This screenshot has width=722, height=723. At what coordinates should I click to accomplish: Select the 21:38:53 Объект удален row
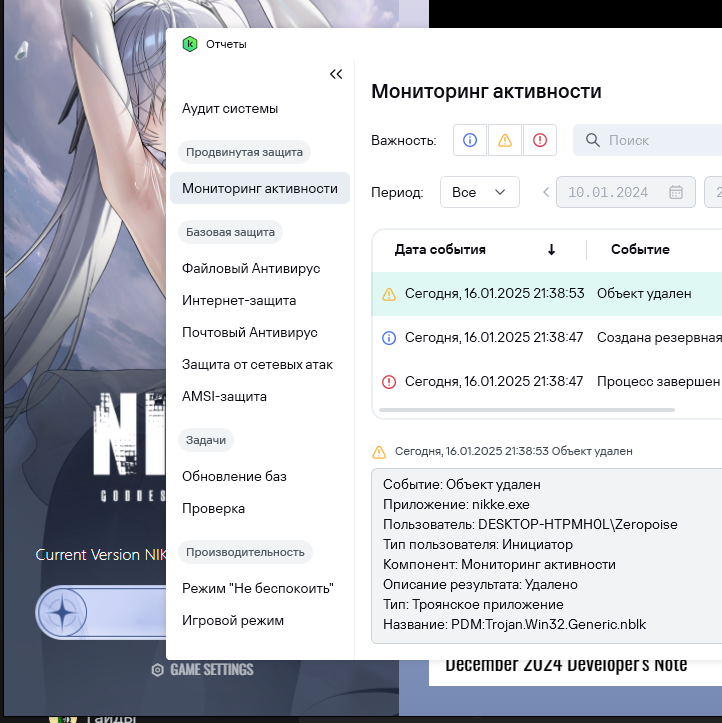click(x=547, y=294)
